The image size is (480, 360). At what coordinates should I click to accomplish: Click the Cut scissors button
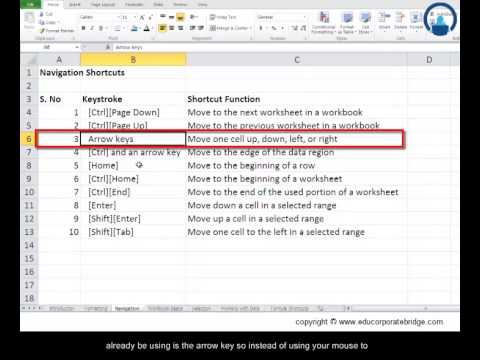pos(46,14)
